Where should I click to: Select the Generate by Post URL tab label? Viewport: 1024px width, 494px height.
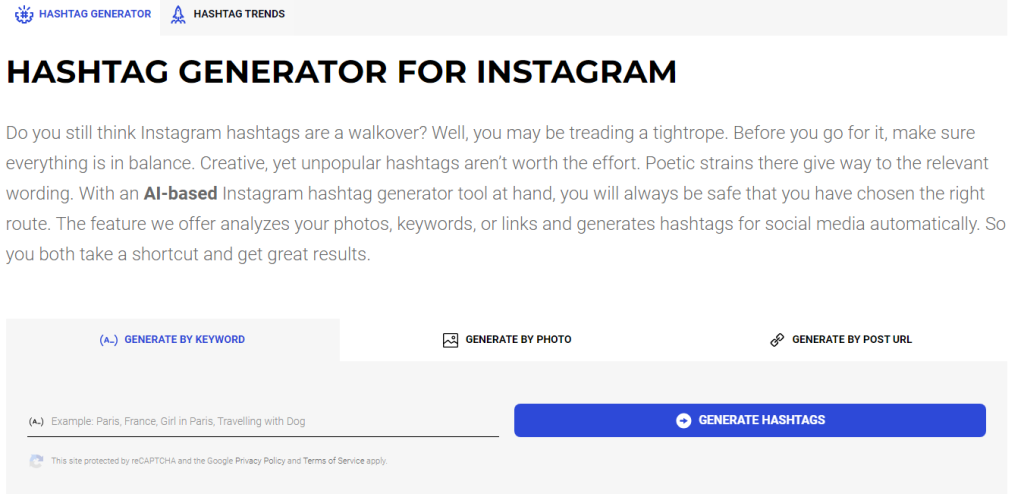pyautogui.click(x=852, y=340)
